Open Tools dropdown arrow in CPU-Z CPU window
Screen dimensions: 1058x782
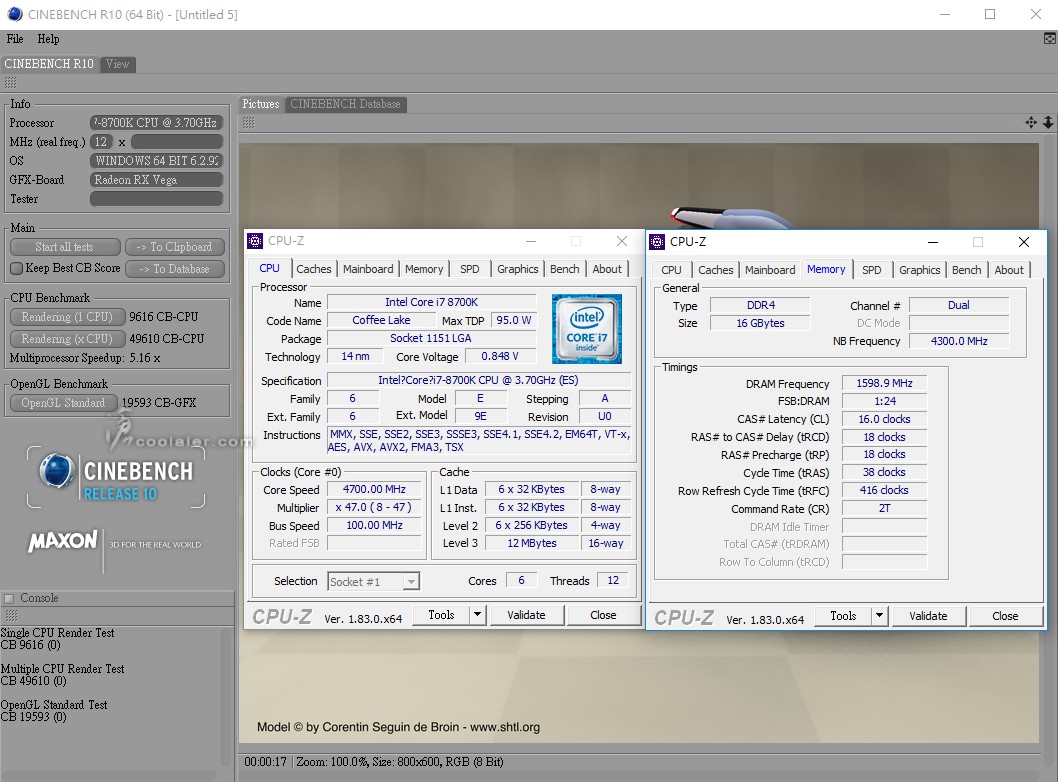point(477,615)
